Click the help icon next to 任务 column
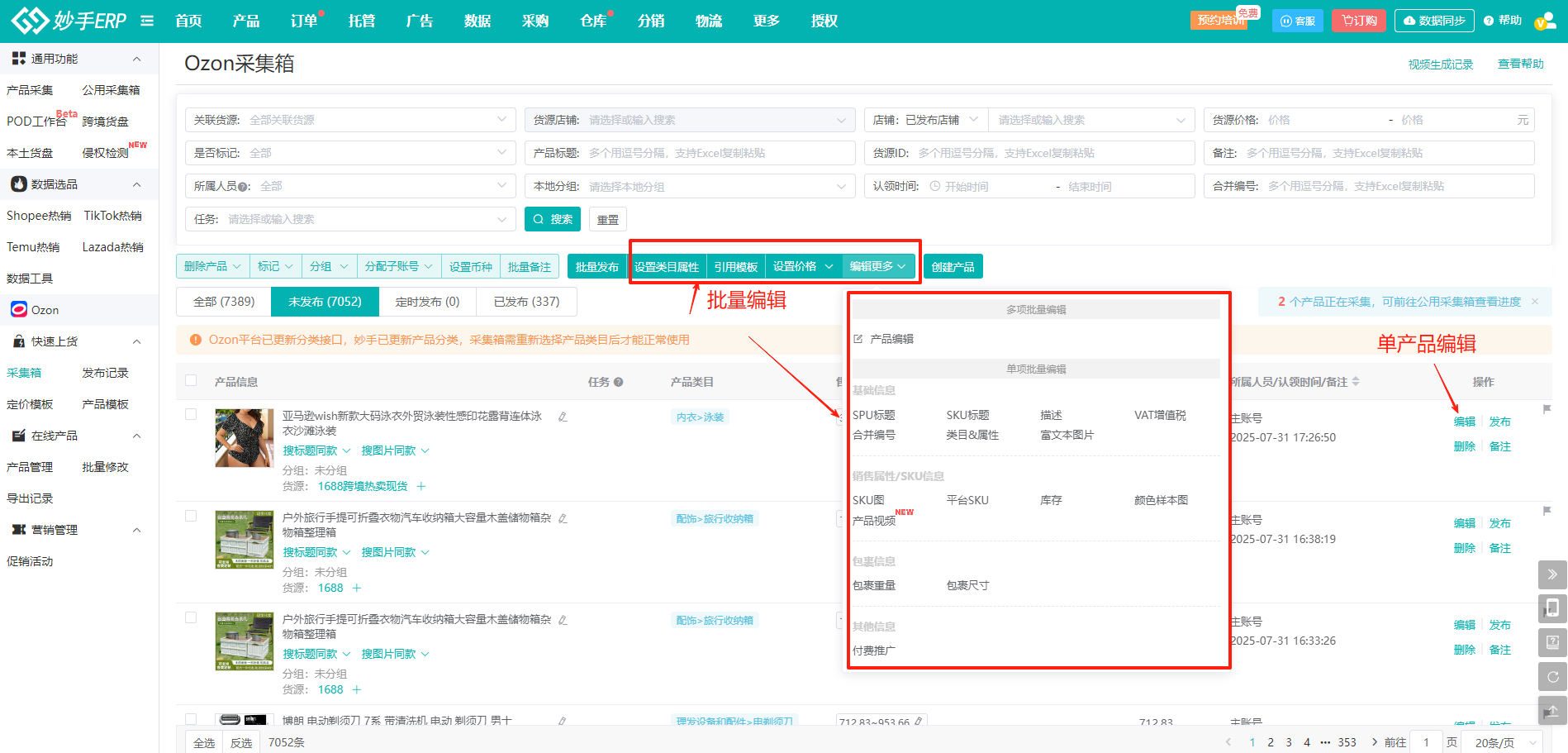 pos(619,382)
